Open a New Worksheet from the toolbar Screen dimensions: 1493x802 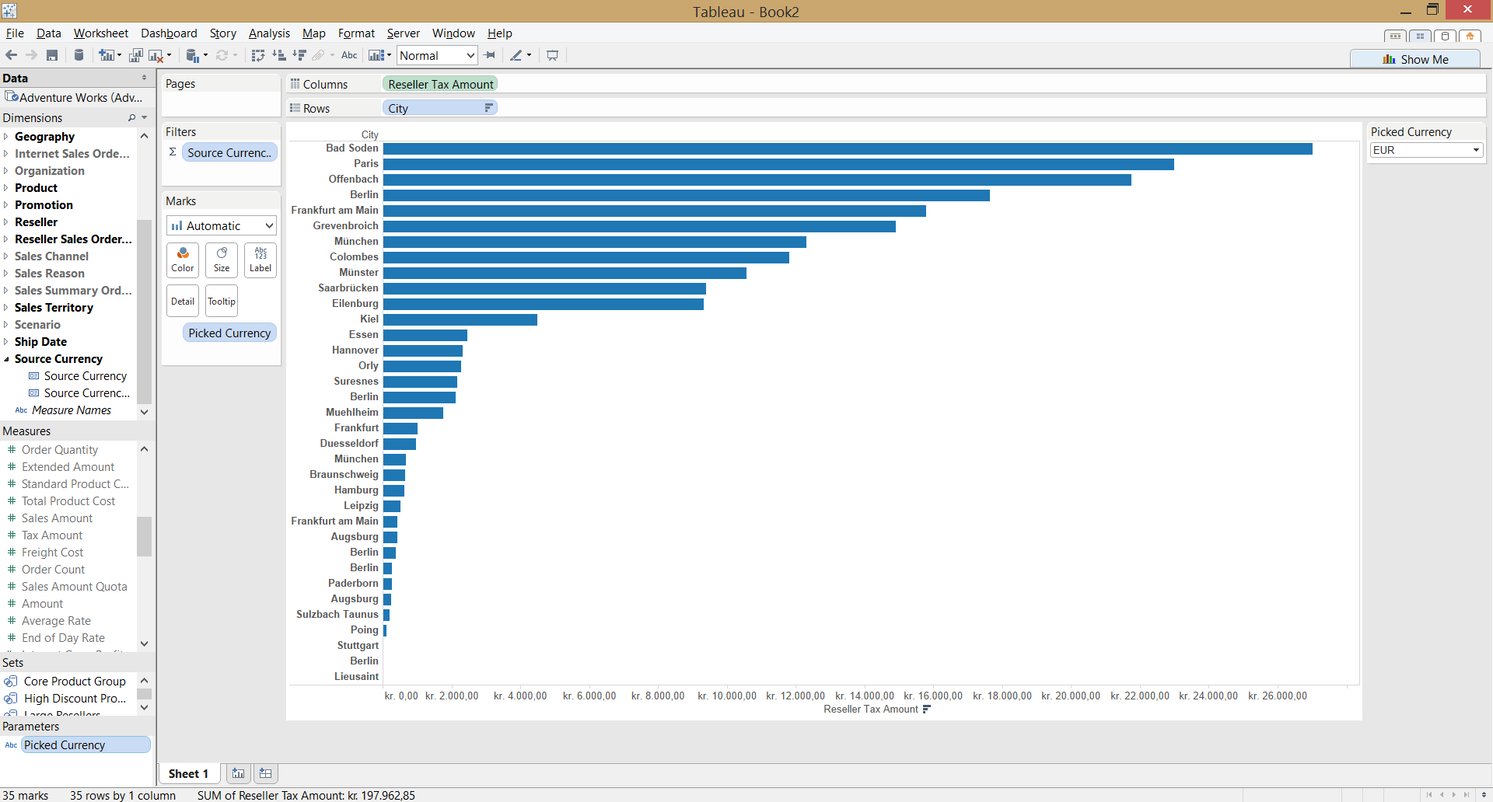pos(108,55)
